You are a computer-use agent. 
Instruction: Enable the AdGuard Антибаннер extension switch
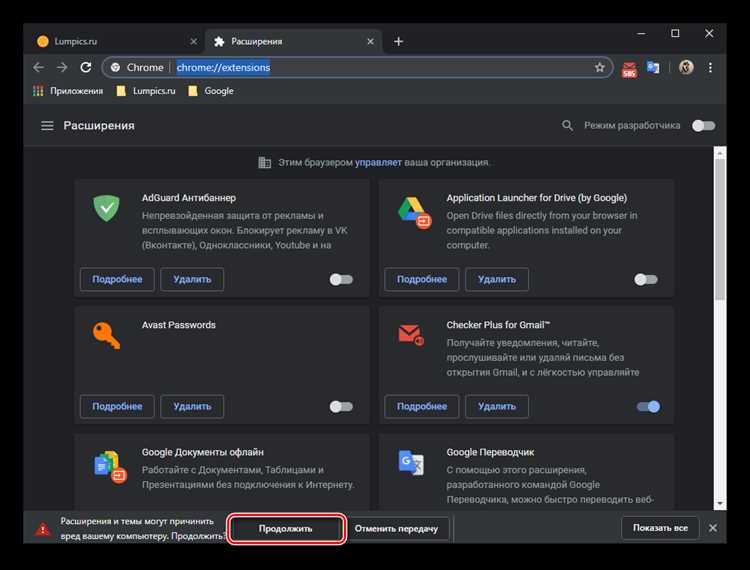point(341,279)
